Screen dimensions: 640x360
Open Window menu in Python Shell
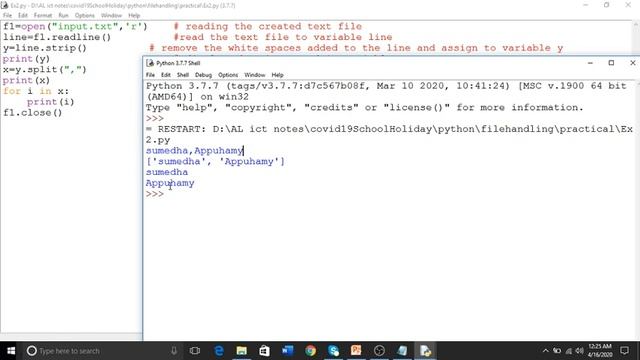[x=255, y=75]
